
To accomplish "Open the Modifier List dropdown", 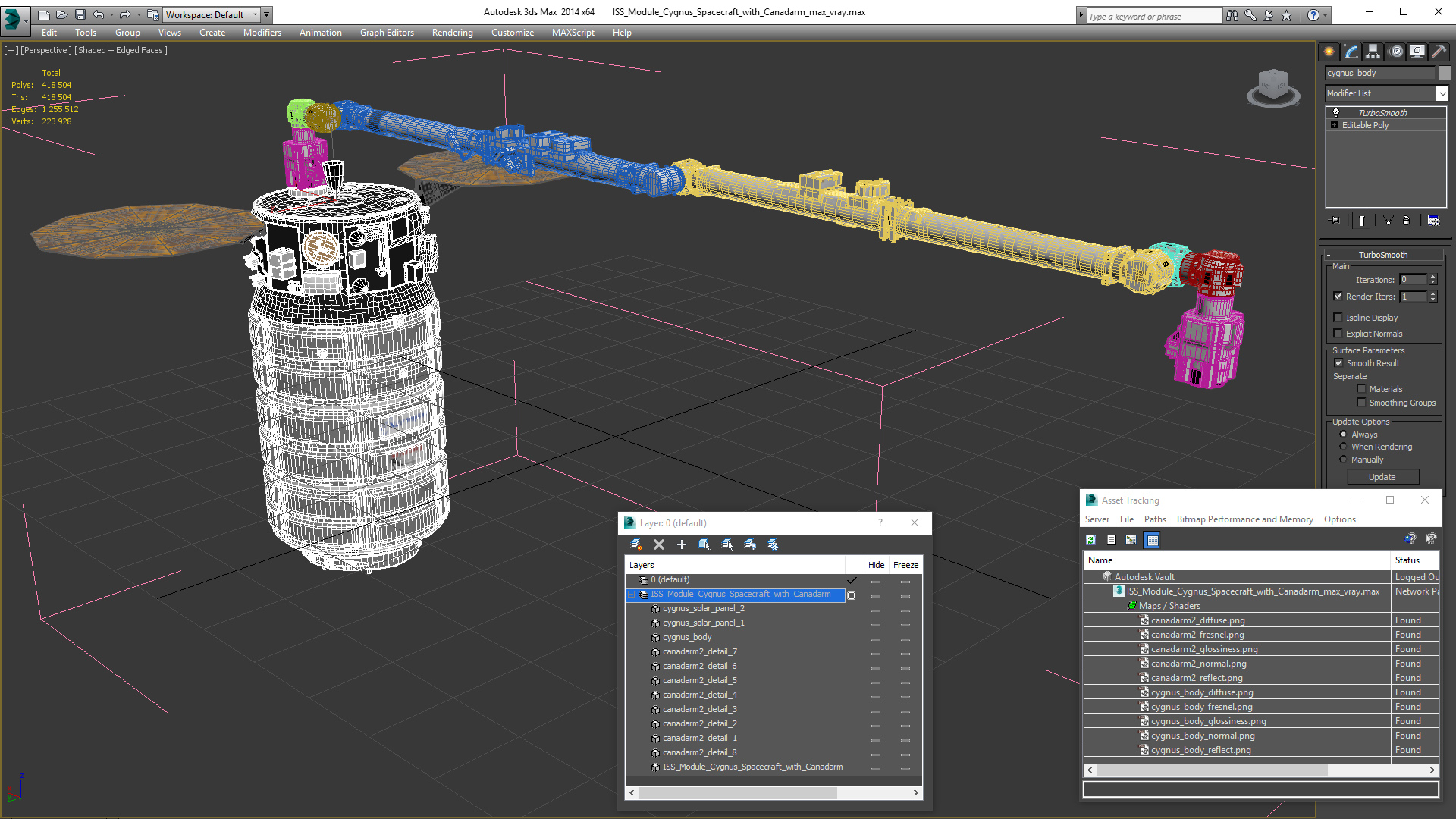I will pyautogui.click(x=1441, y=93).
